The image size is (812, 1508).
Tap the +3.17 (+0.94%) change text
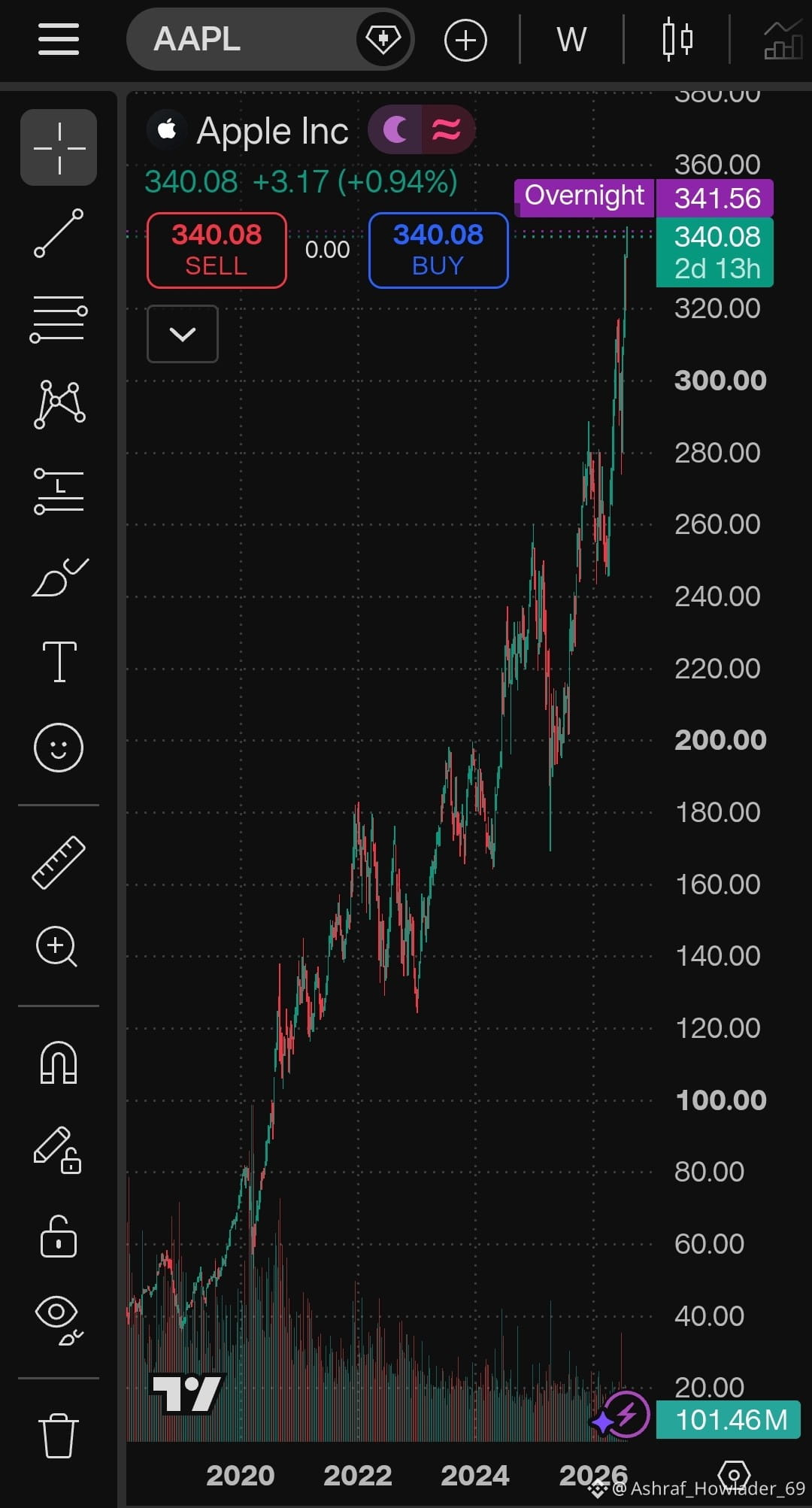point(355,182)
